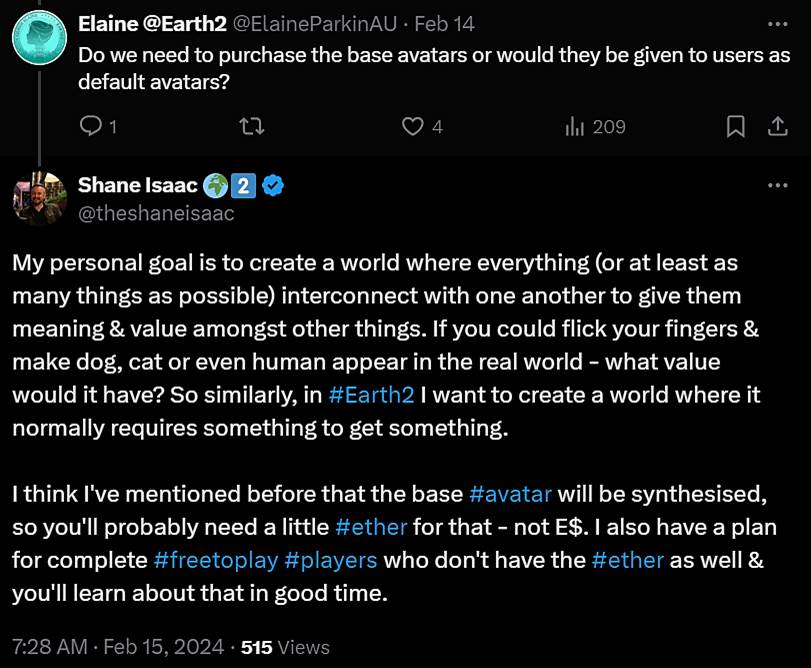Open more options on Shane Isaac's tweet
The width and height of the screenshot is (811, 668).
pyautogui.click(x=777, y=185)
